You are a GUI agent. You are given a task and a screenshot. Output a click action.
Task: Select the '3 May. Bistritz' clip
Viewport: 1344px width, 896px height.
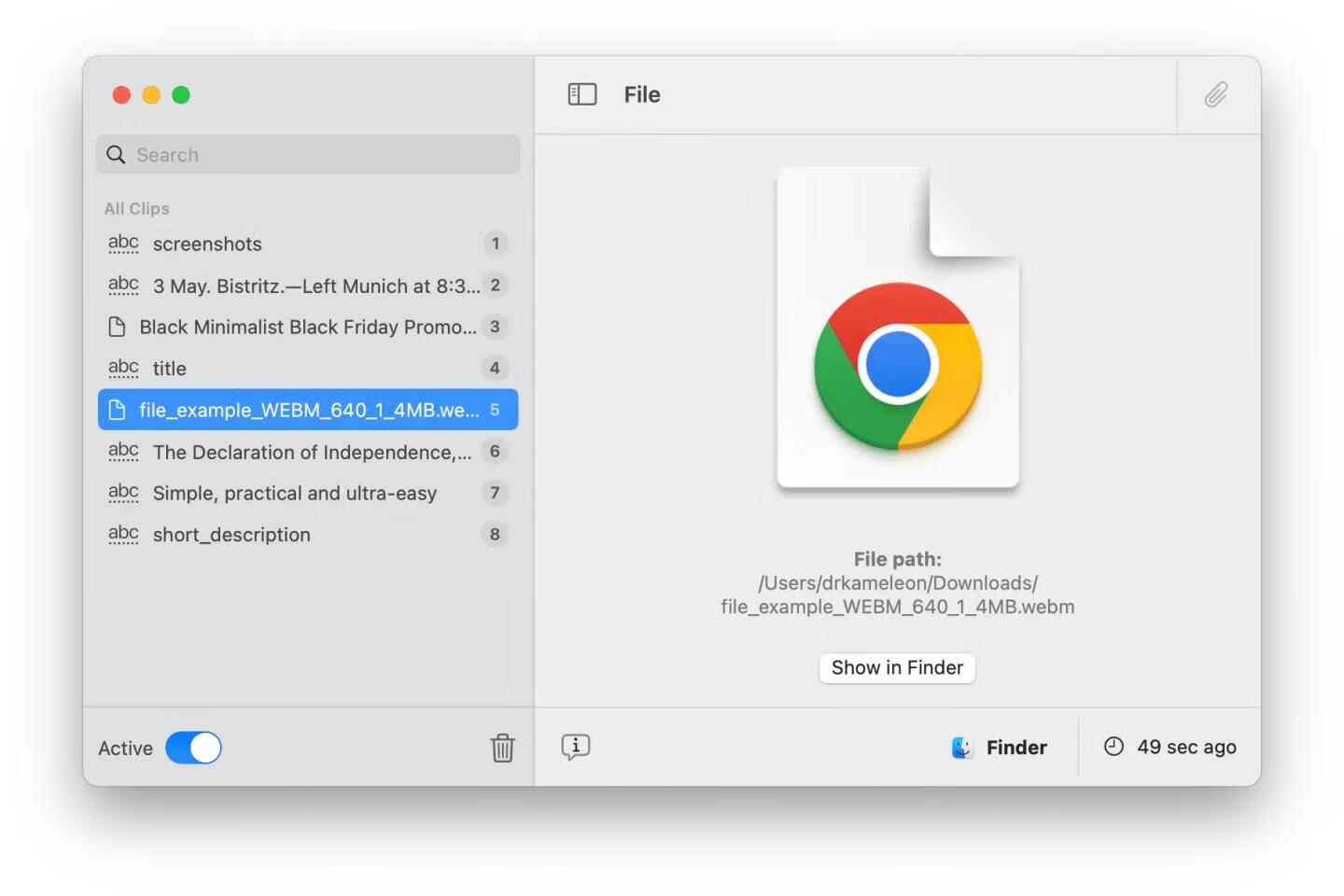[315, 286]
